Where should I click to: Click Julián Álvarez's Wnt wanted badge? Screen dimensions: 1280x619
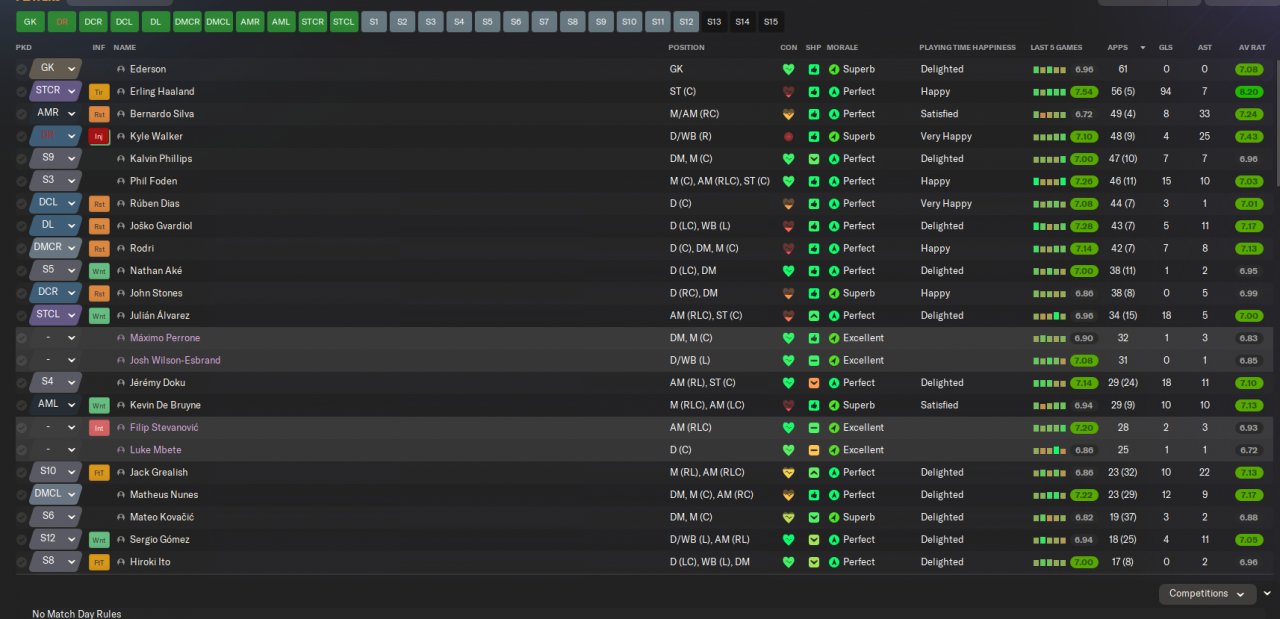(99, 316)
